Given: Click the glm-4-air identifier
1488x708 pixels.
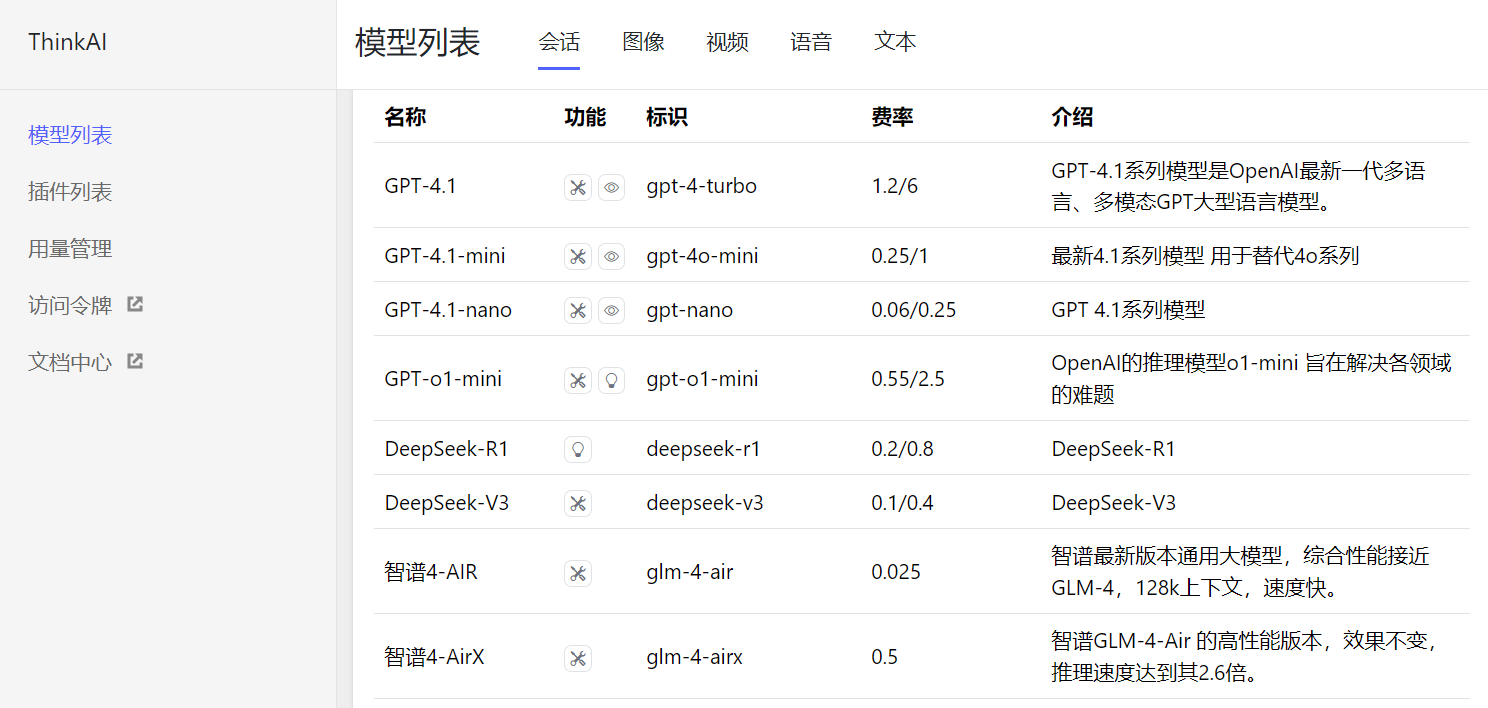Looking at the screenshot, I should tap(691, 573).
